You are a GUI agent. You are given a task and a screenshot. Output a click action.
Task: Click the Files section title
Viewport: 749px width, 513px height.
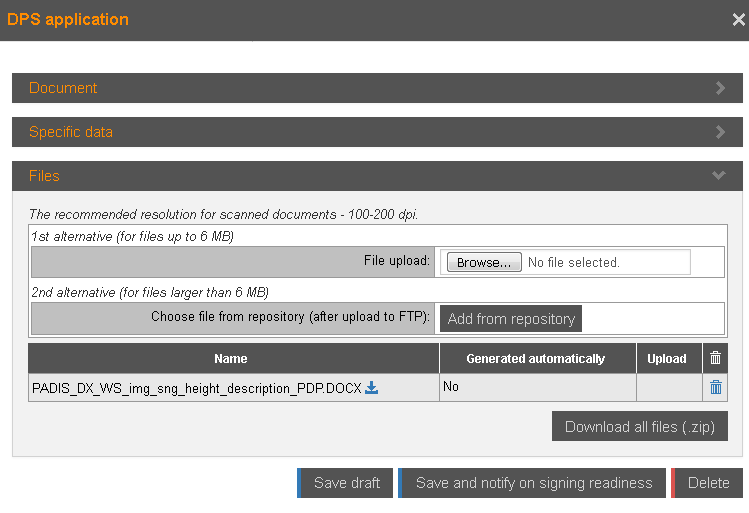tap(44, 176)
